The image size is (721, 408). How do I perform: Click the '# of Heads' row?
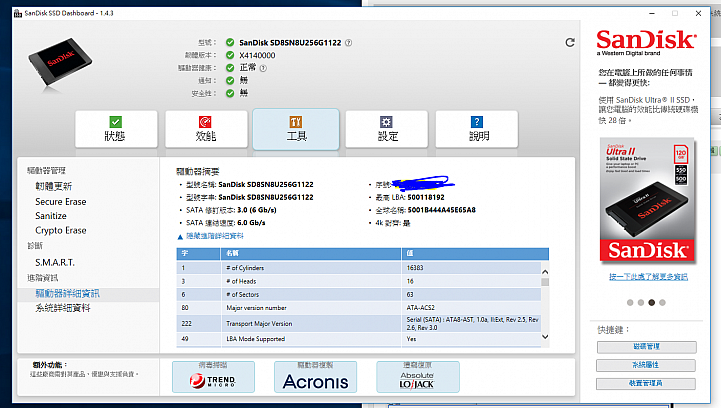[359, 281]
